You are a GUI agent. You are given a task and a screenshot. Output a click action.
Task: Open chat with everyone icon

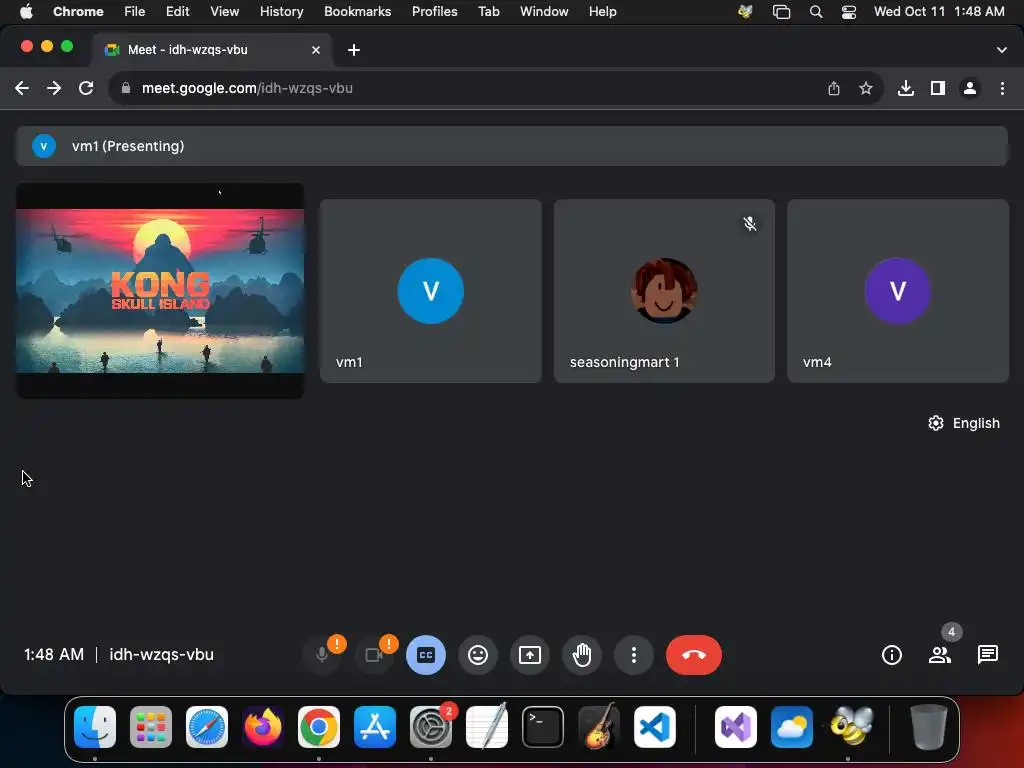pyautogui.click(x=987, y=654)
